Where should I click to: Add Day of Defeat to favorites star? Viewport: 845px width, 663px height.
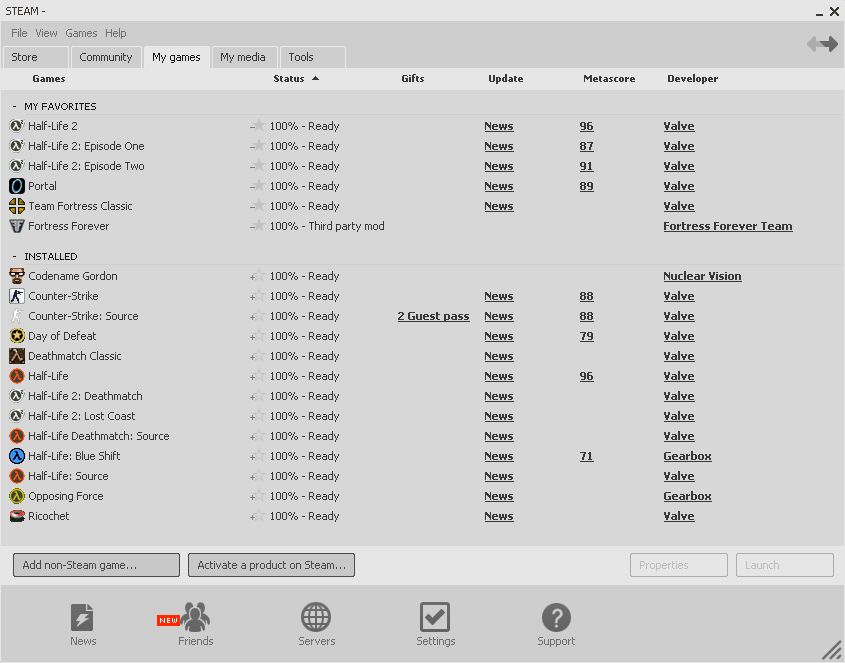(257, 336)
